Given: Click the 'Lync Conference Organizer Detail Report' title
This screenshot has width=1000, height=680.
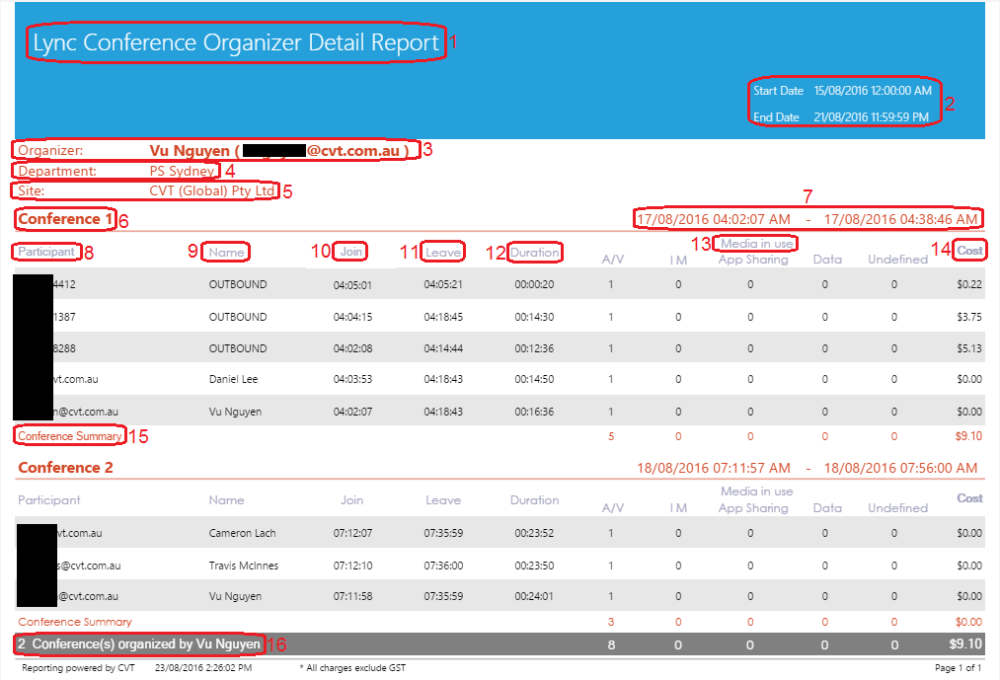Looking at the screenshot, I should tap(235, 43).
